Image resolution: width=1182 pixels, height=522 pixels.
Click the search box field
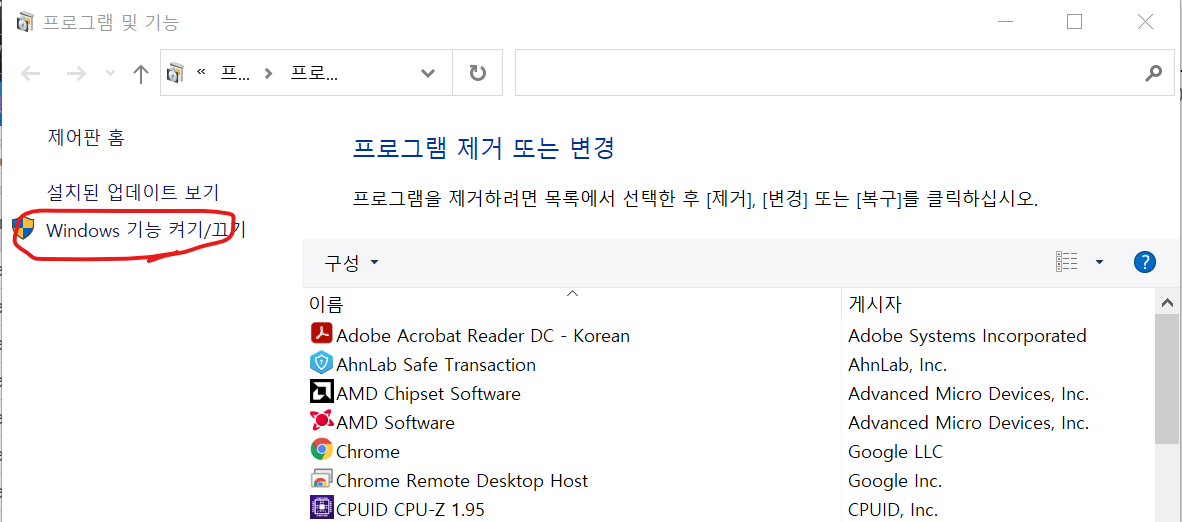pos(844,73)
